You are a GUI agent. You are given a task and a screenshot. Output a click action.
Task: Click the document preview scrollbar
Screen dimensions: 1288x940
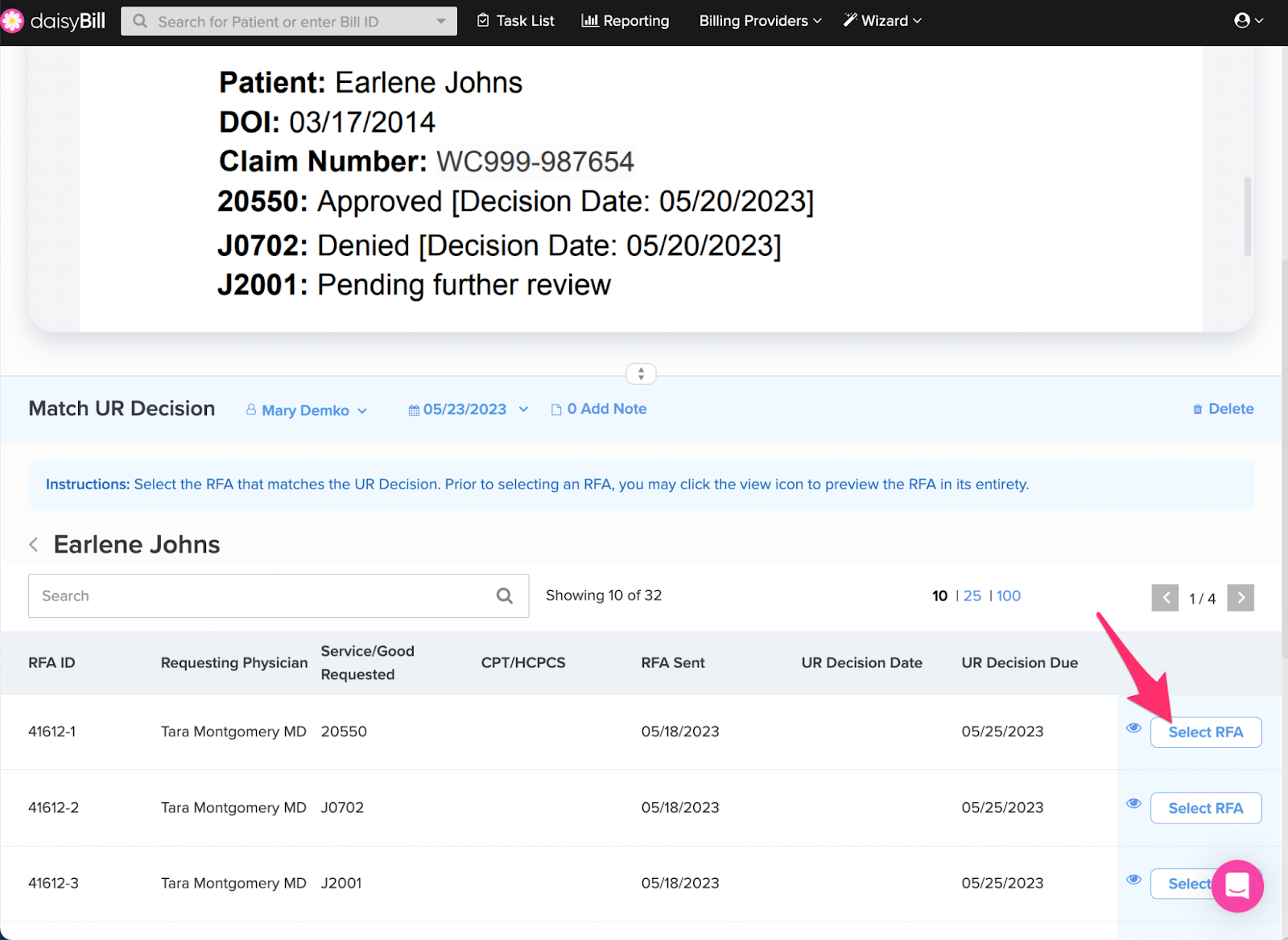1247,216
